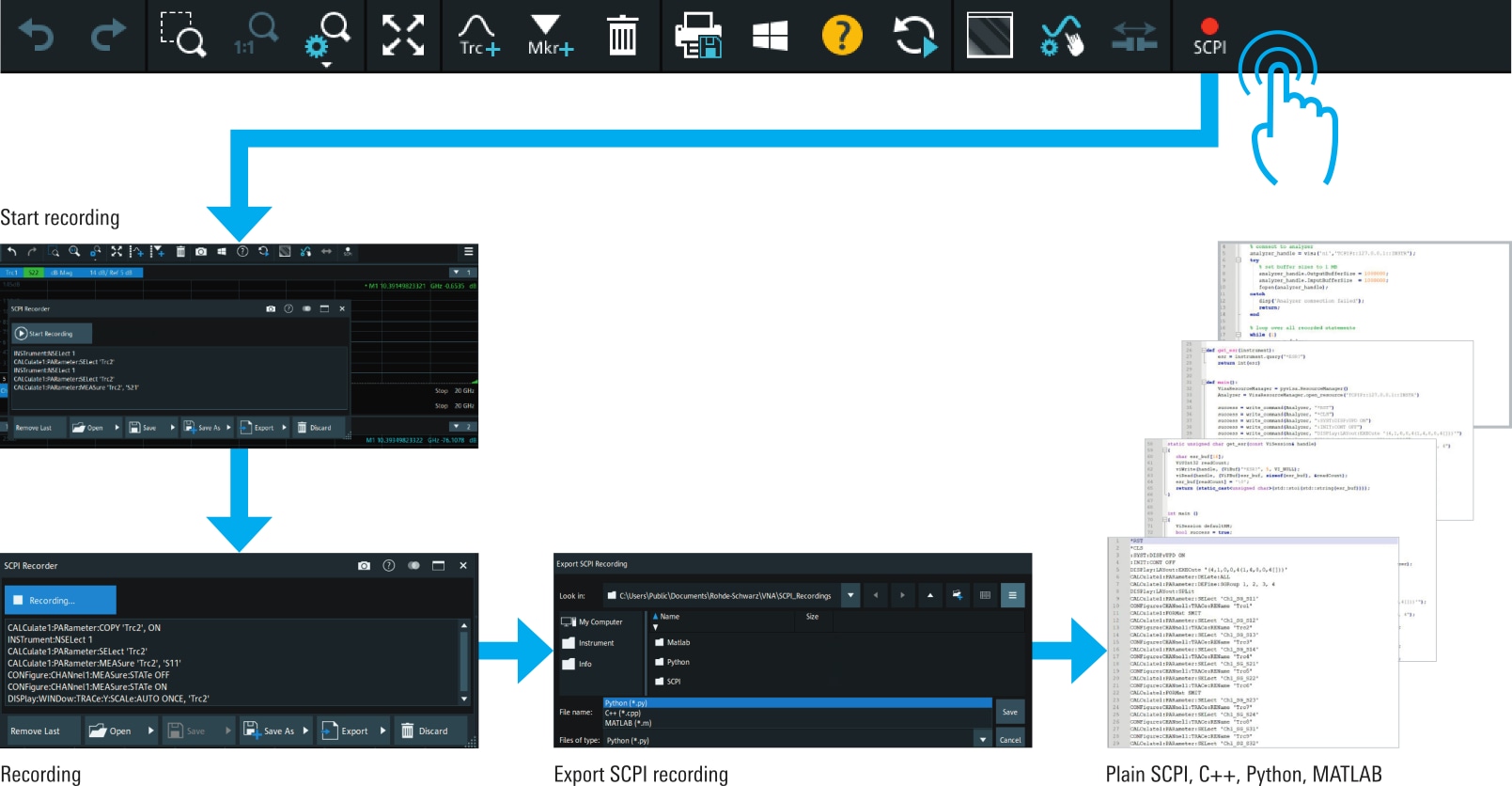Image resolution: width=1512 pixels, height=786 pixels.
Task: Expand the Export arrow in the Start Recording window
Action: pos(284,428)
